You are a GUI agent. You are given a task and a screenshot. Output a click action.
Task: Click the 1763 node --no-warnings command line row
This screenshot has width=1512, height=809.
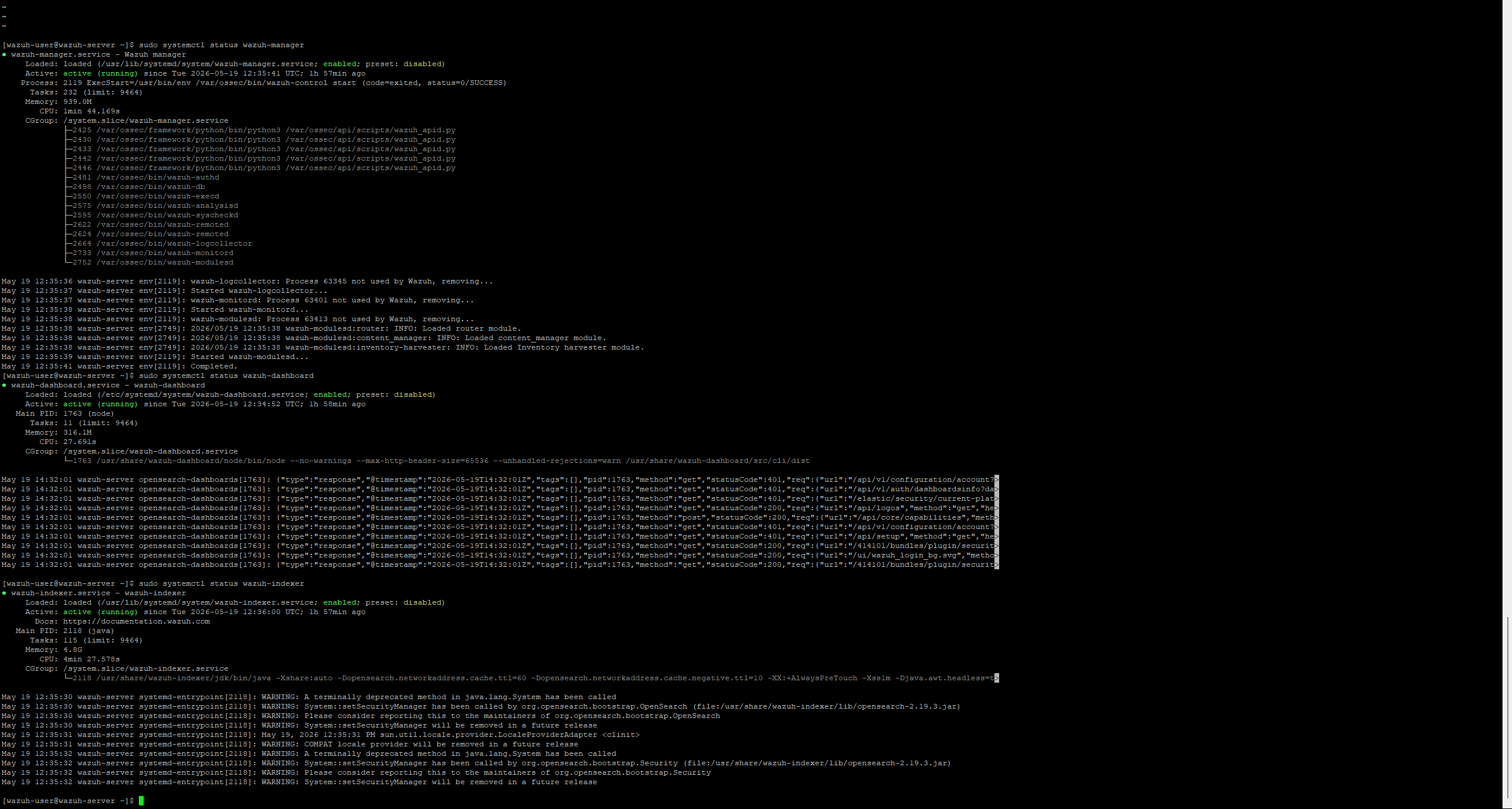(437, 461)
